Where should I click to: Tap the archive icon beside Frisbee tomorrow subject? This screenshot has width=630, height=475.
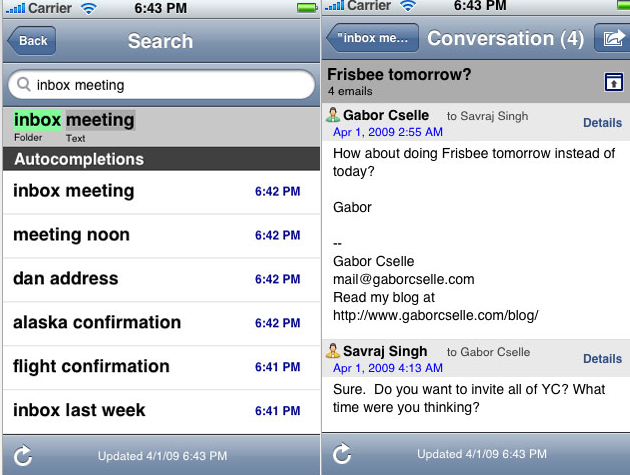point(610,82)
